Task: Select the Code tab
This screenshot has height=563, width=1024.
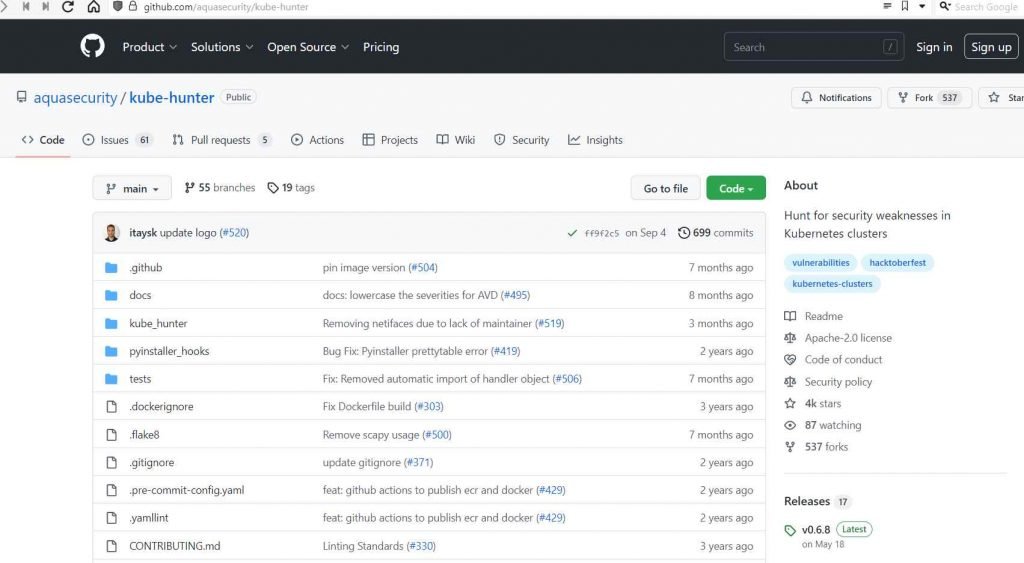Action: 43,140
